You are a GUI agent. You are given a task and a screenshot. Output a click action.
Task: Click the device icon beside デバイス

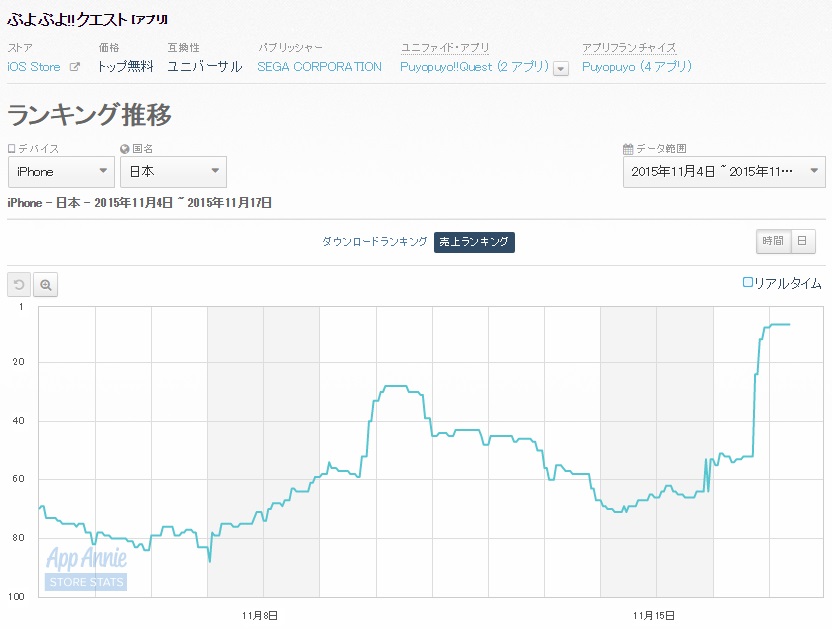(12, 149)
